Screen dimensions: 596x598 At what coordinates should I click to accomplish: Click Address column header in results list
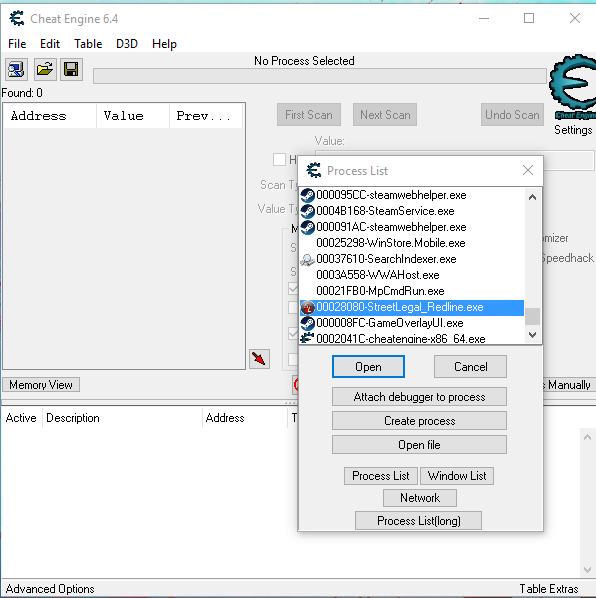(x=50, y=116)
